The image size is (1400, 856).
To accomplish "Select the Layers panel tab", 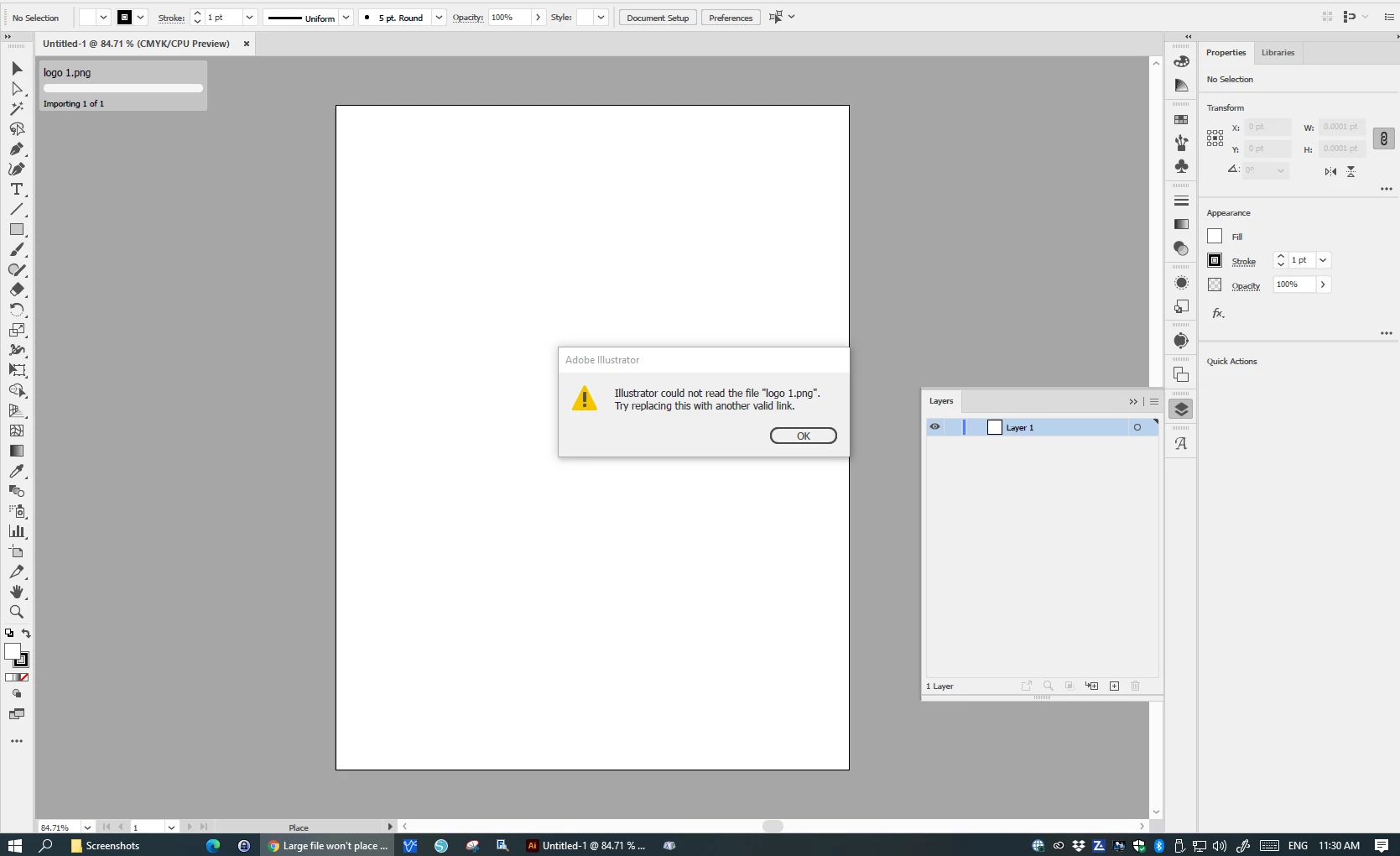I will (x=941, y=401).
